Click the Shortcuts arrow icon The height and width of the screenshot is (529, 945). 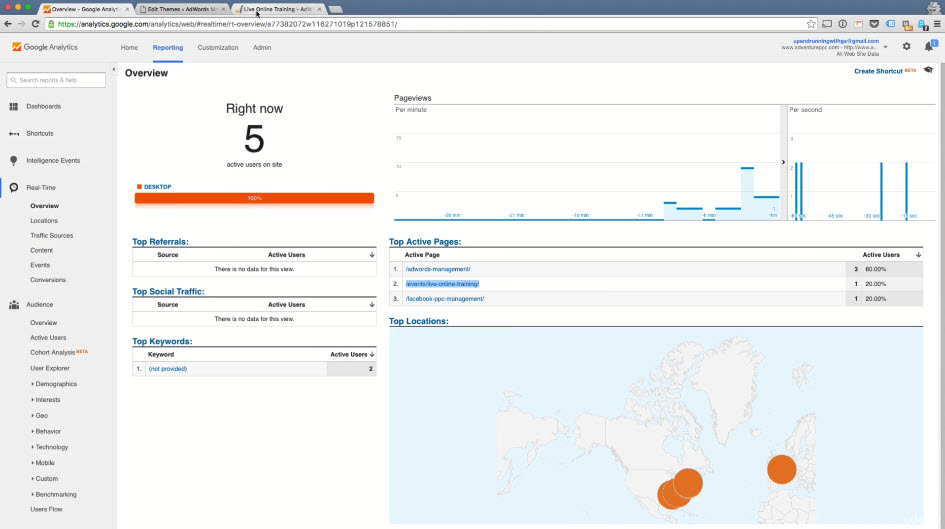click(14, 133)
